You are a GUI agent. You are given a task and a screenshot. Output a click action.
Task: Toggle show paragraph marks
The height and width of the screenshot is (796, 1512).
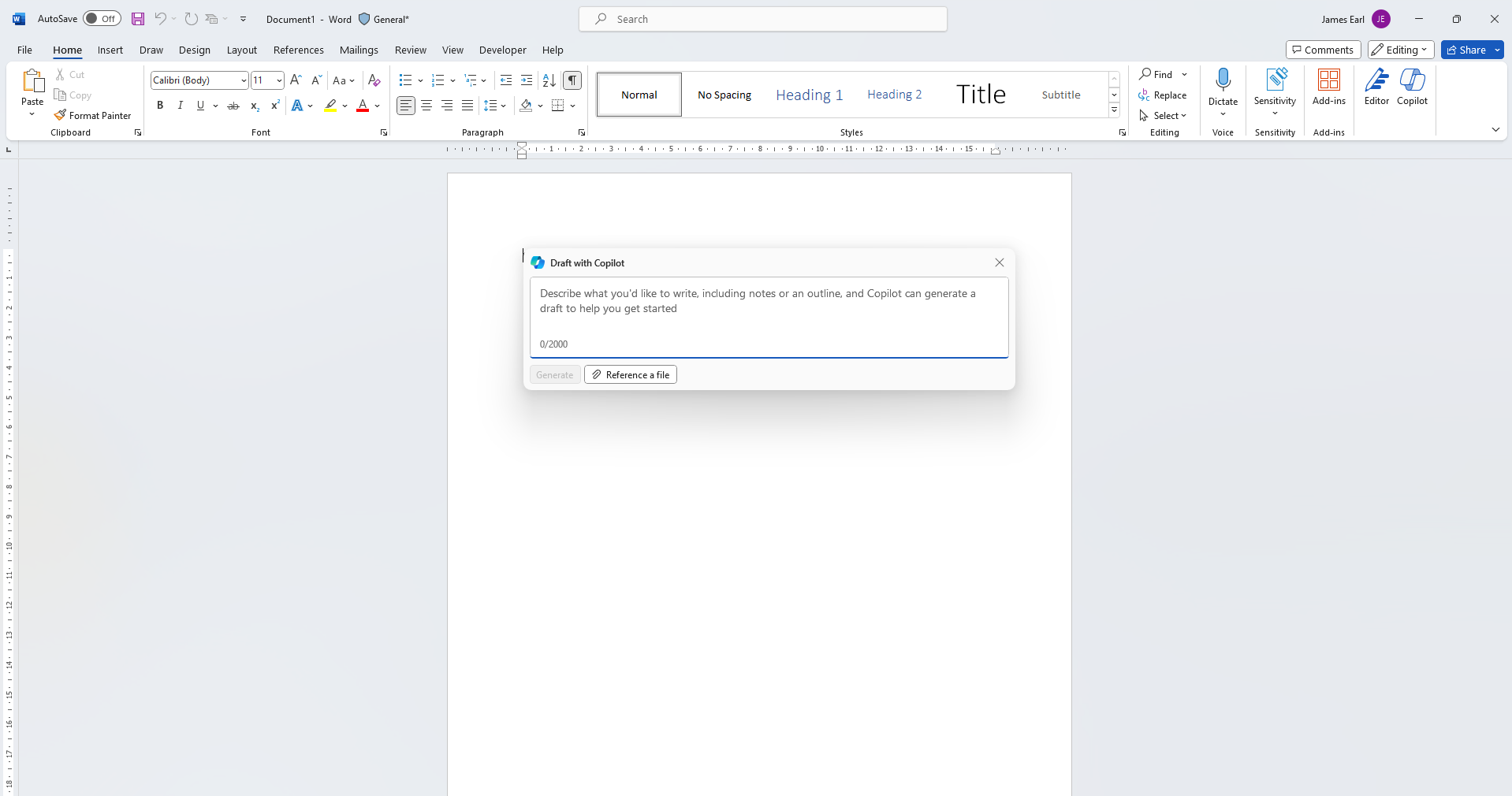(x=572, y=80)
